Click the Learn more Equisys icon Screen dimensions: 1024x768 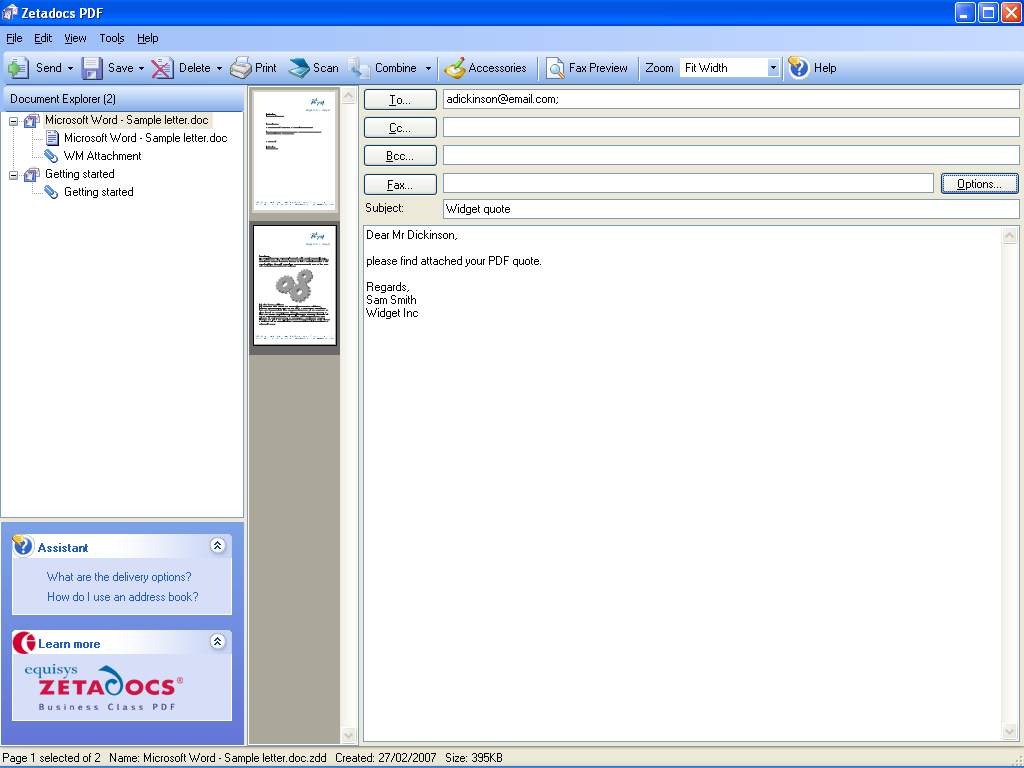click(24, 643)
